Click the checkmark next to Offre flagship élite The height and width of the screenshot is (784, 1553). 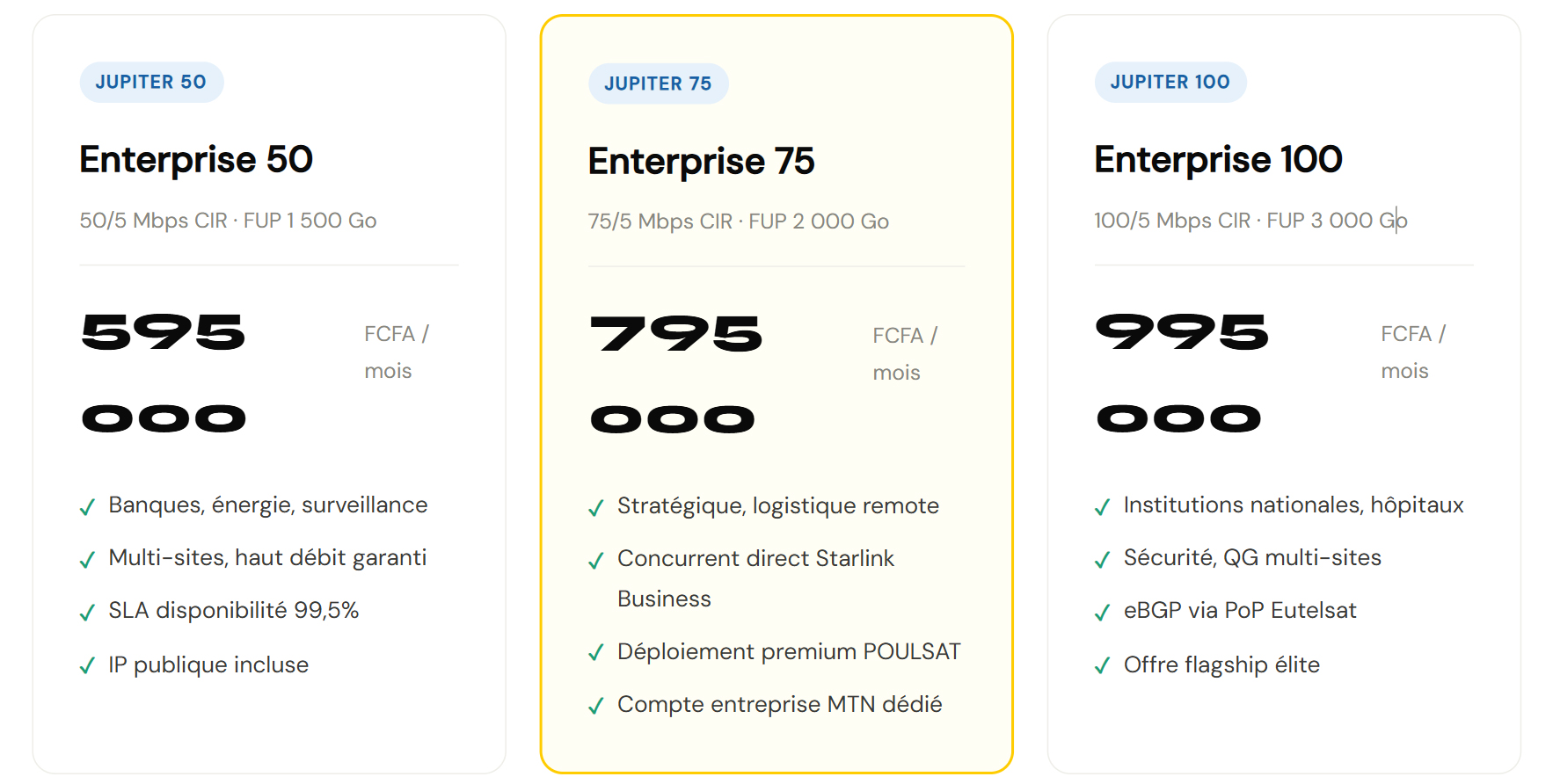(1102, 666)
